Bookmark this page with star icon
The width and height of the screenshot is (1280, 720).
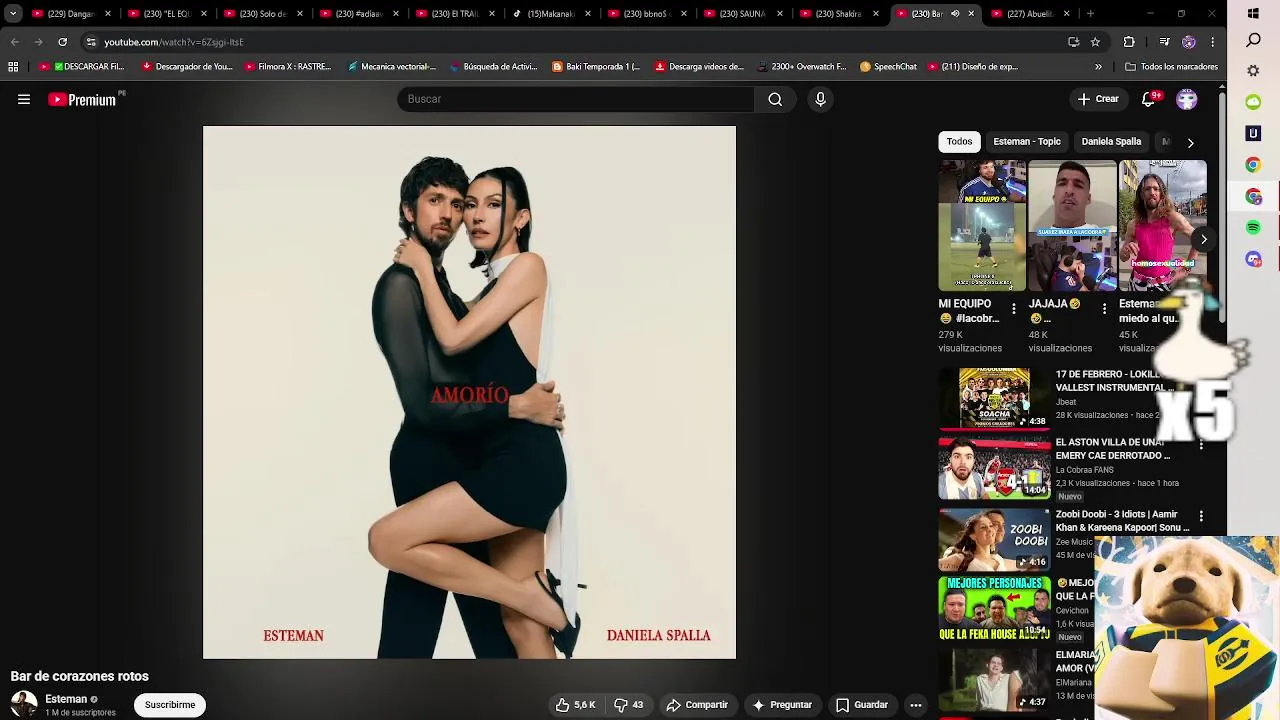[x=1095, y=42]
